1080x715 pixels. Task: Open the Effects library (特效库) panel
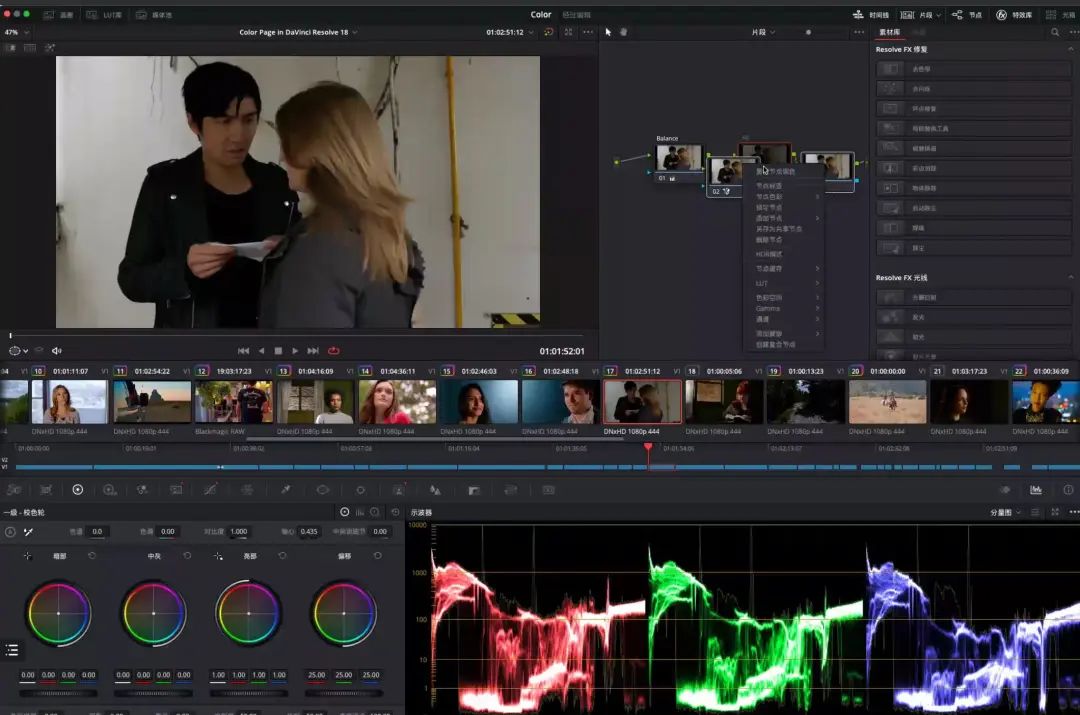pos(1013,15)
